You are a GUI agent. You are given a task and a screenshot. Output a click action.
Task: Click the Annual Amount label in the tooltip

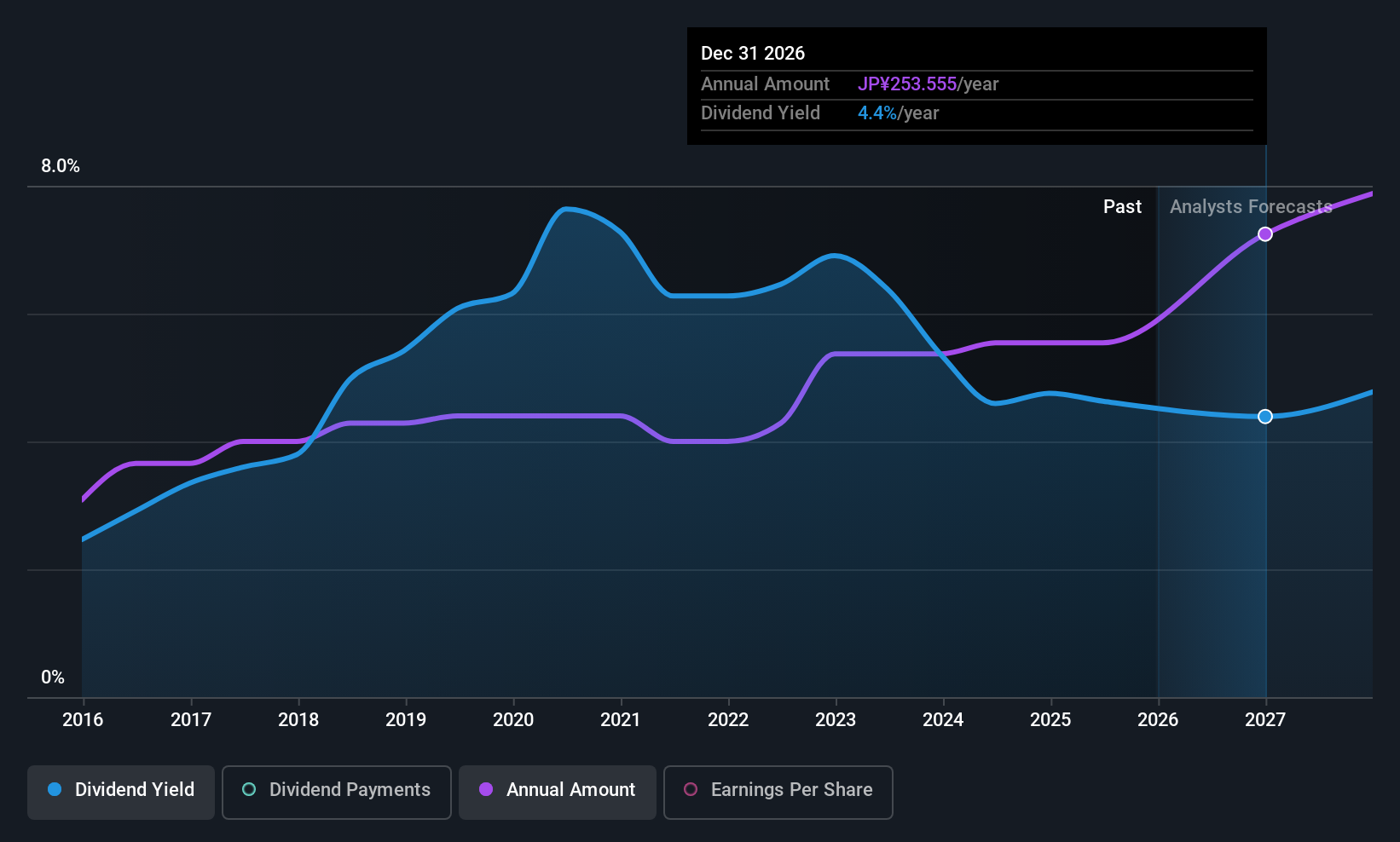[x=765, y=84]
